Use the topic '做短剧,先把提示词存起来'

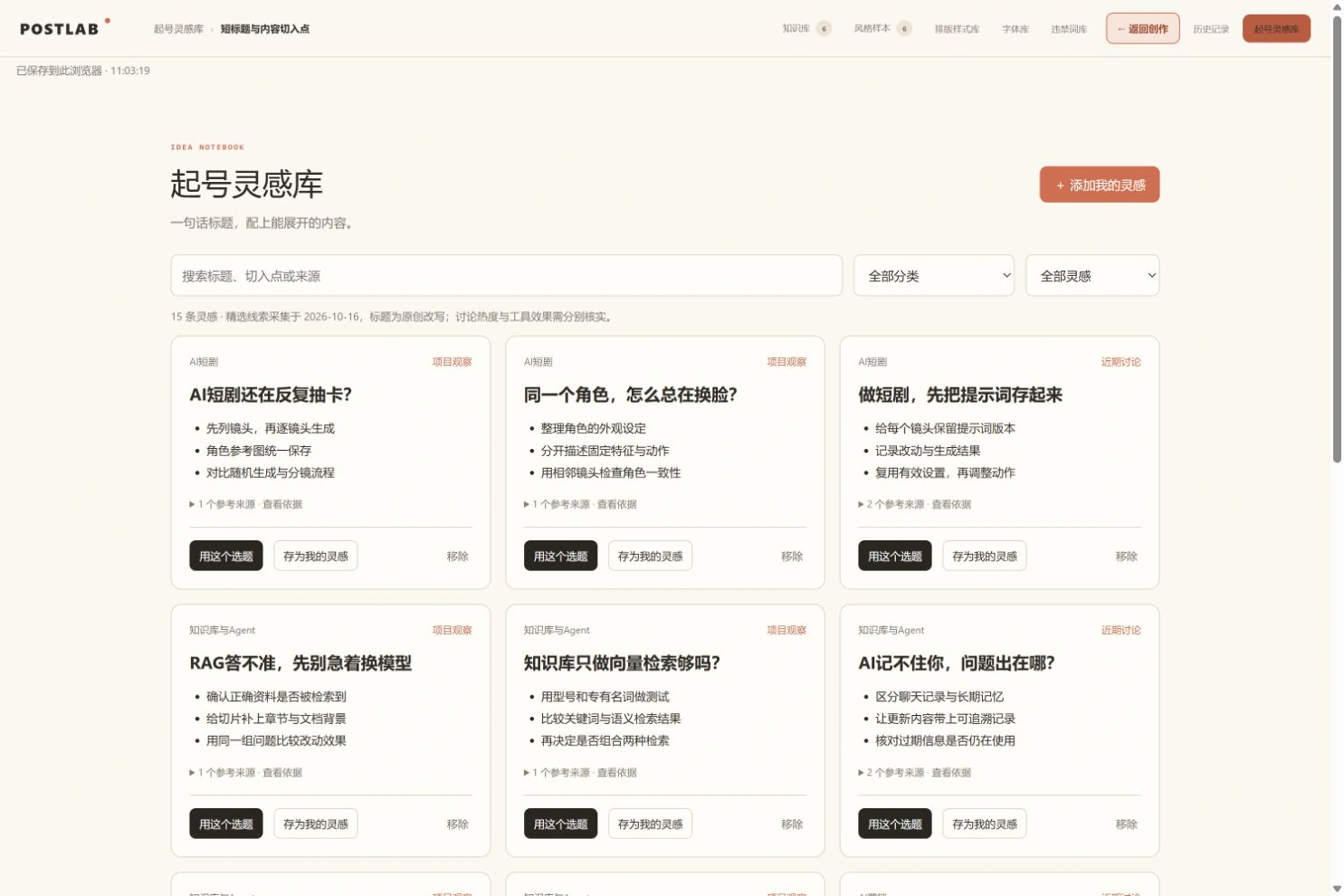tap(895, 556)
